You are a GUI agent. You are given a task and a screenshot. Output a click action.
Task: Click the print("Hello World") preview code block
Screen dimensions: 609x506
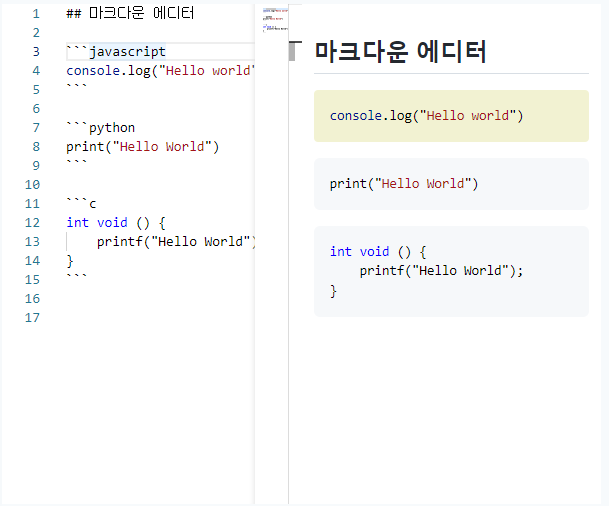tap(451, 184)
